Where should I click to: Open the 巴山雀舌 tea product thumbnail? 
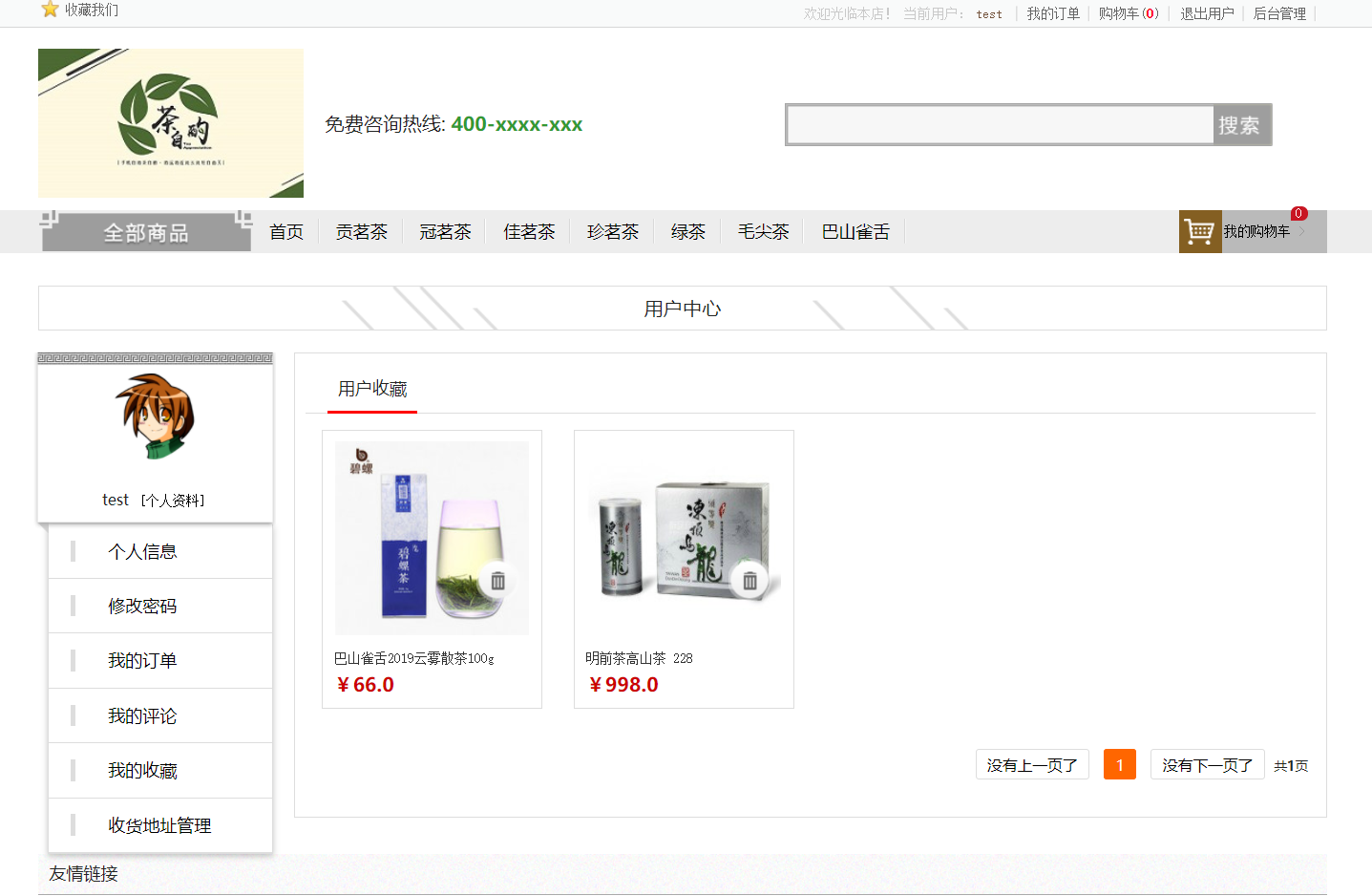coord(432,538)
